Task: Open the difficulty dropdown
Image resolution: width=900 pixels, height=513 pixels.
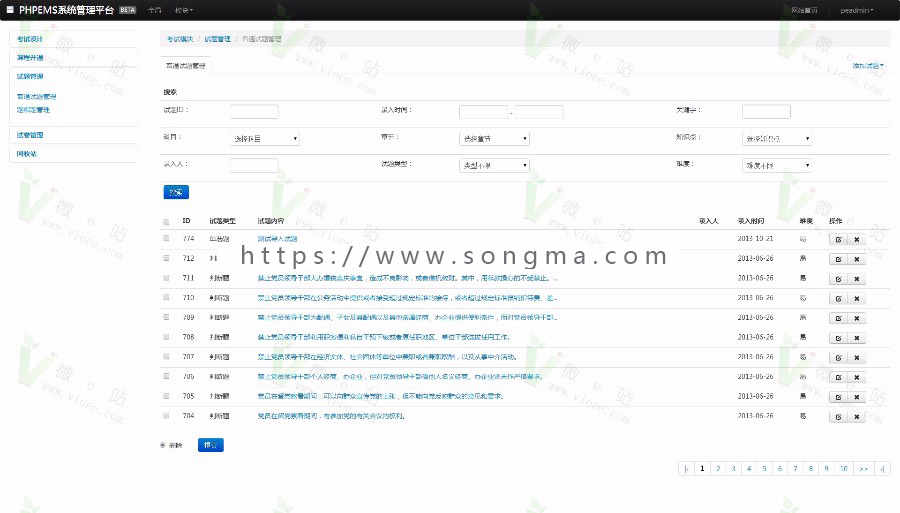Action: [x=777, y=165]
